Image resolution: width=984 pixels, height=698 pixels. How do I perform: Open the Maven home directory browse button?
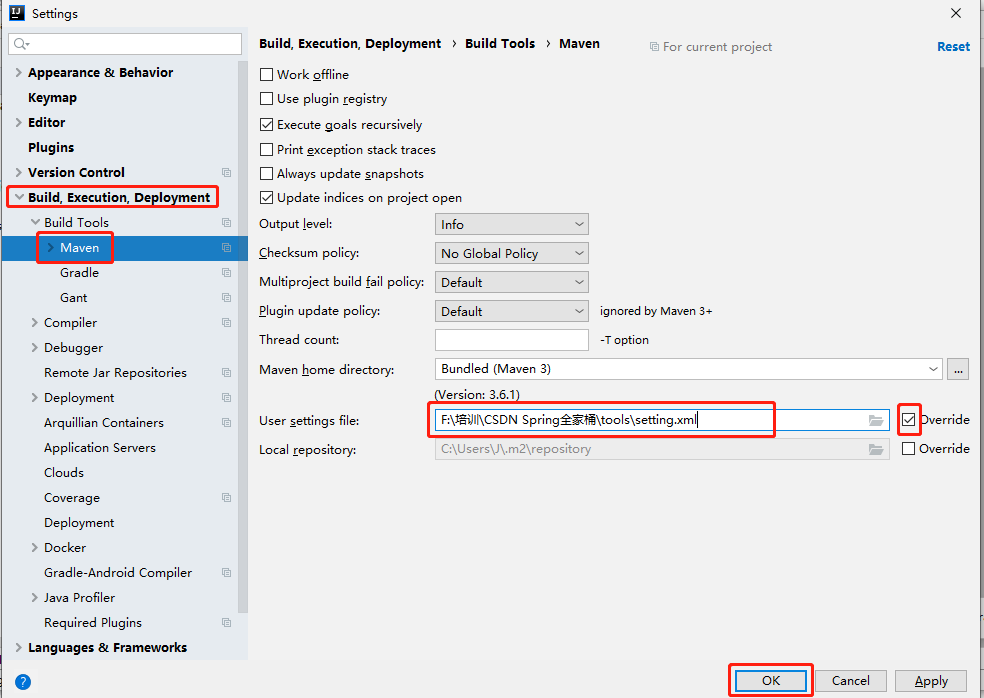[x=957, y=368]
